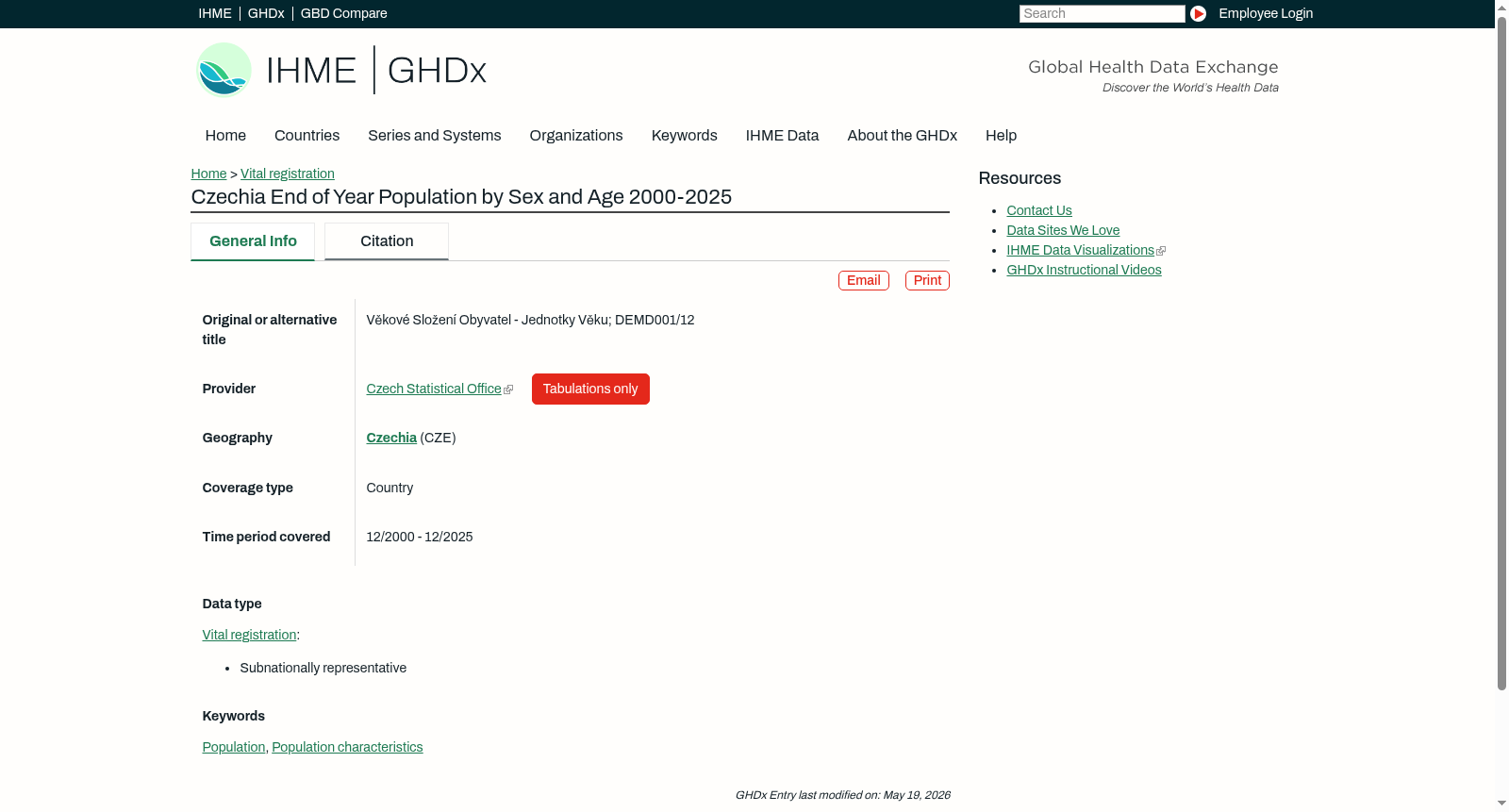Viewport: 1509px width, 812px height.
Task: Click the red search submit arrow
Action: pos(1198,13)
